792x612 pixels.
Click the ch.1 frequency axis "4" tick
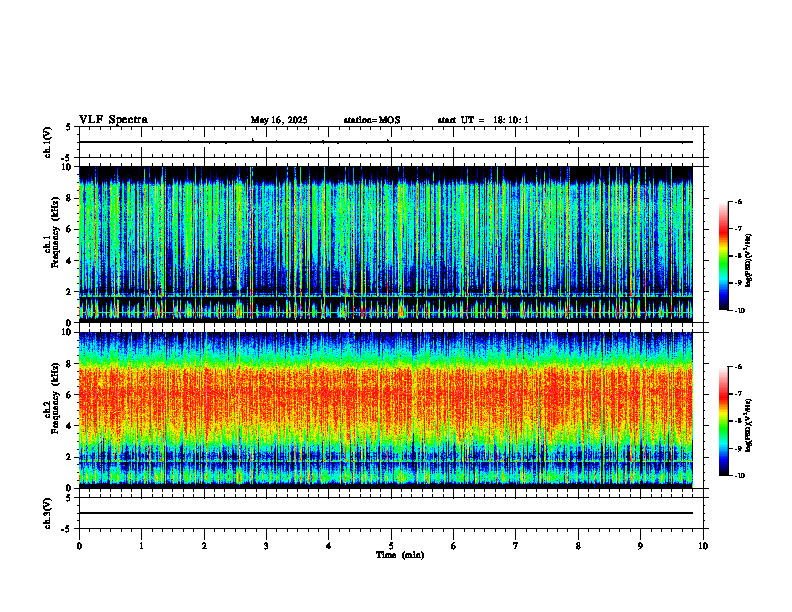(x=70, y=261)
